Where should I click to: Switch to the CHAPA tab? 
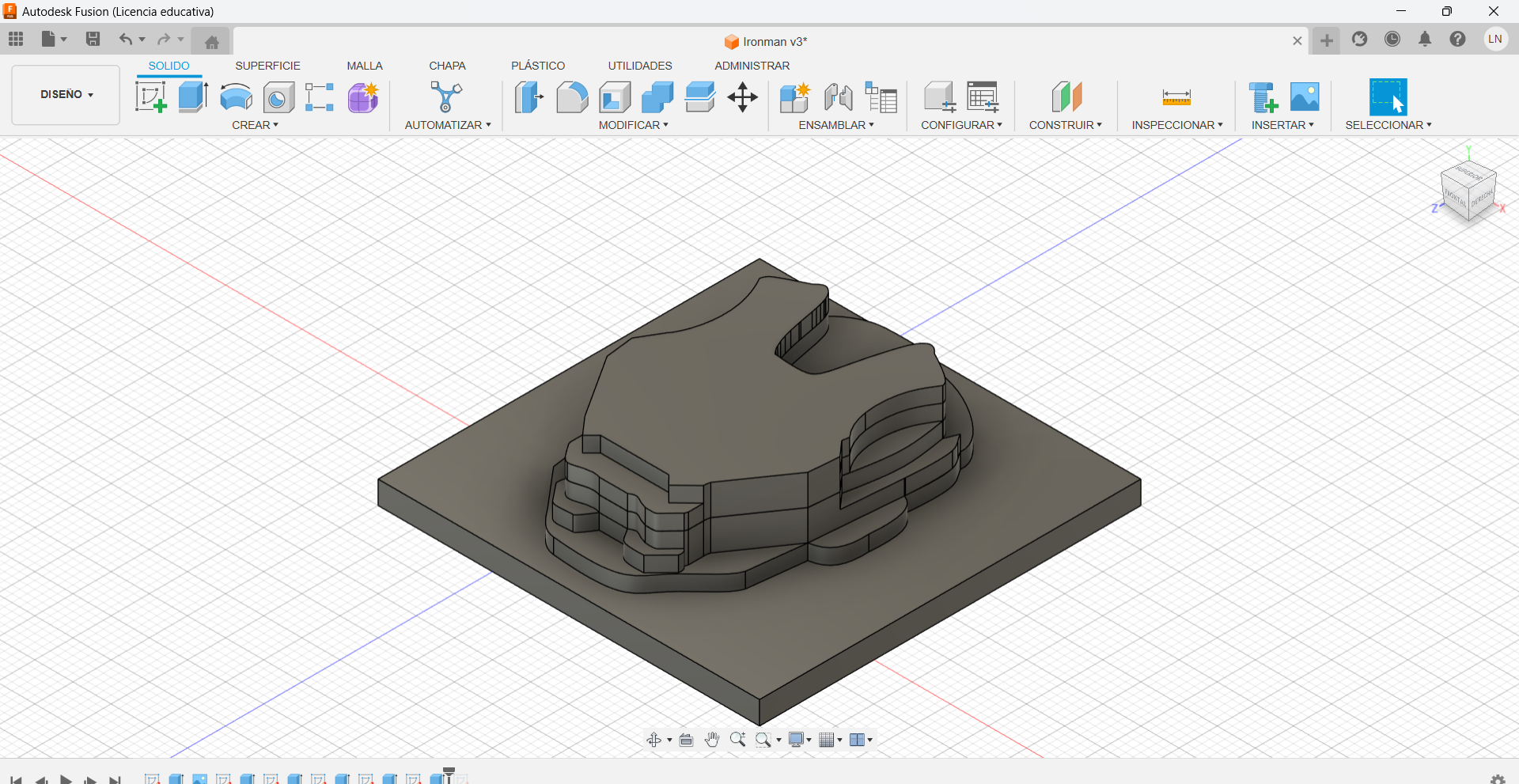448,66
